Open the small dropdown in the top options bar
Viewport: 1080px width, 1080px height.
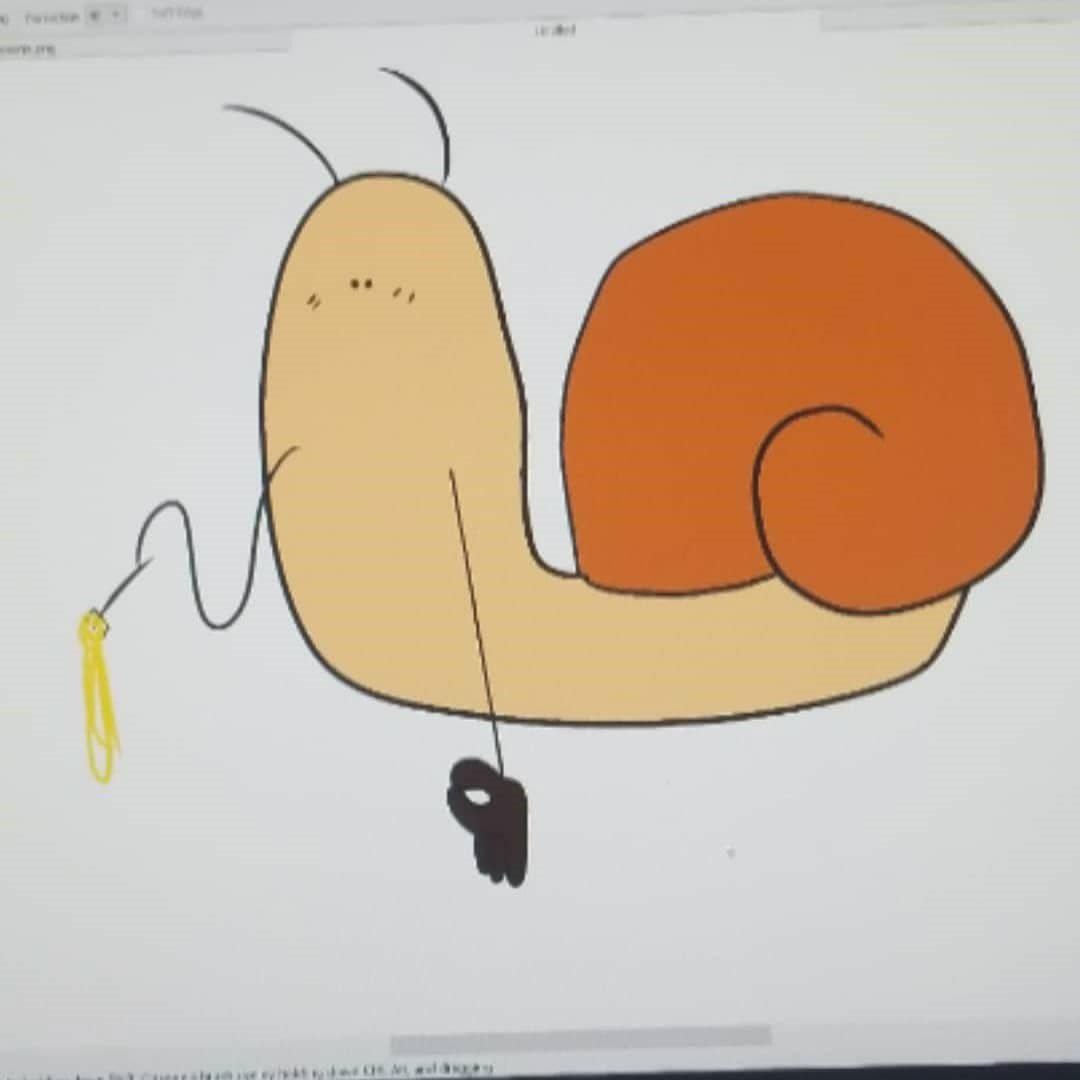[105, 15]
